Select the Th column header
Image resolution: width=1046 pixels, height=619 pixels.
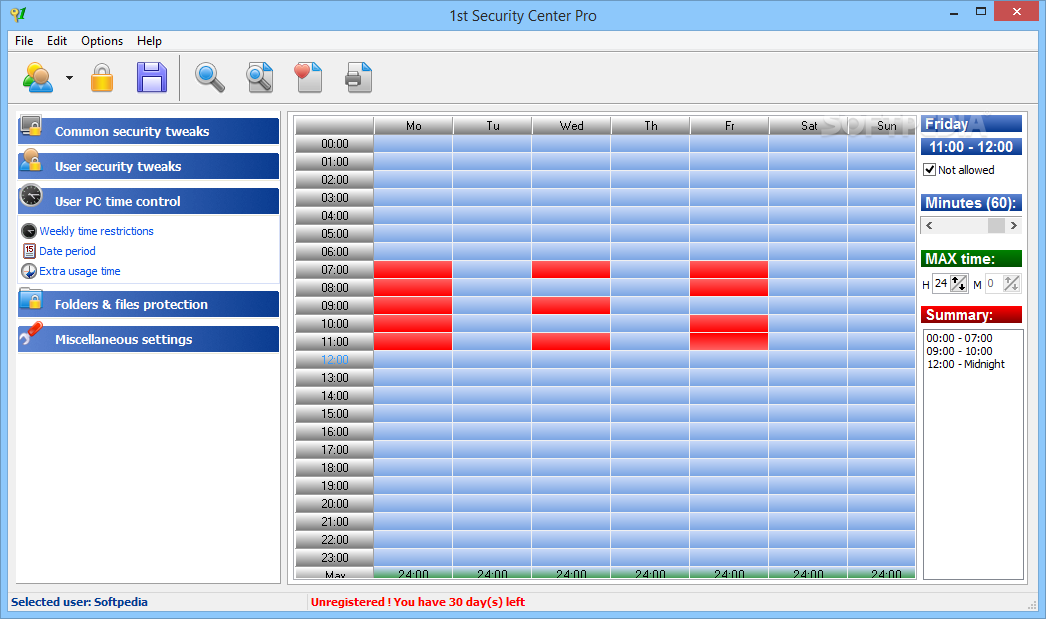[650, 125]
